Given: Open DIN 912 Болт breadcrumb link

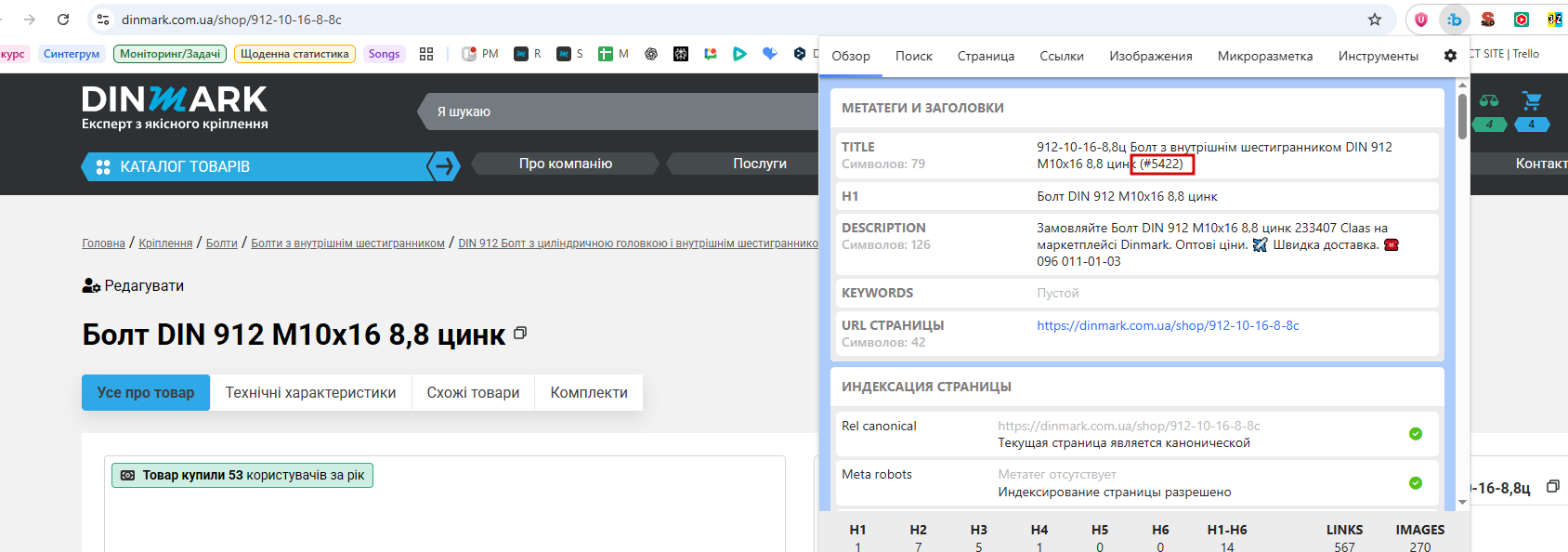Looking at the screenshot, I should [638, 243].
